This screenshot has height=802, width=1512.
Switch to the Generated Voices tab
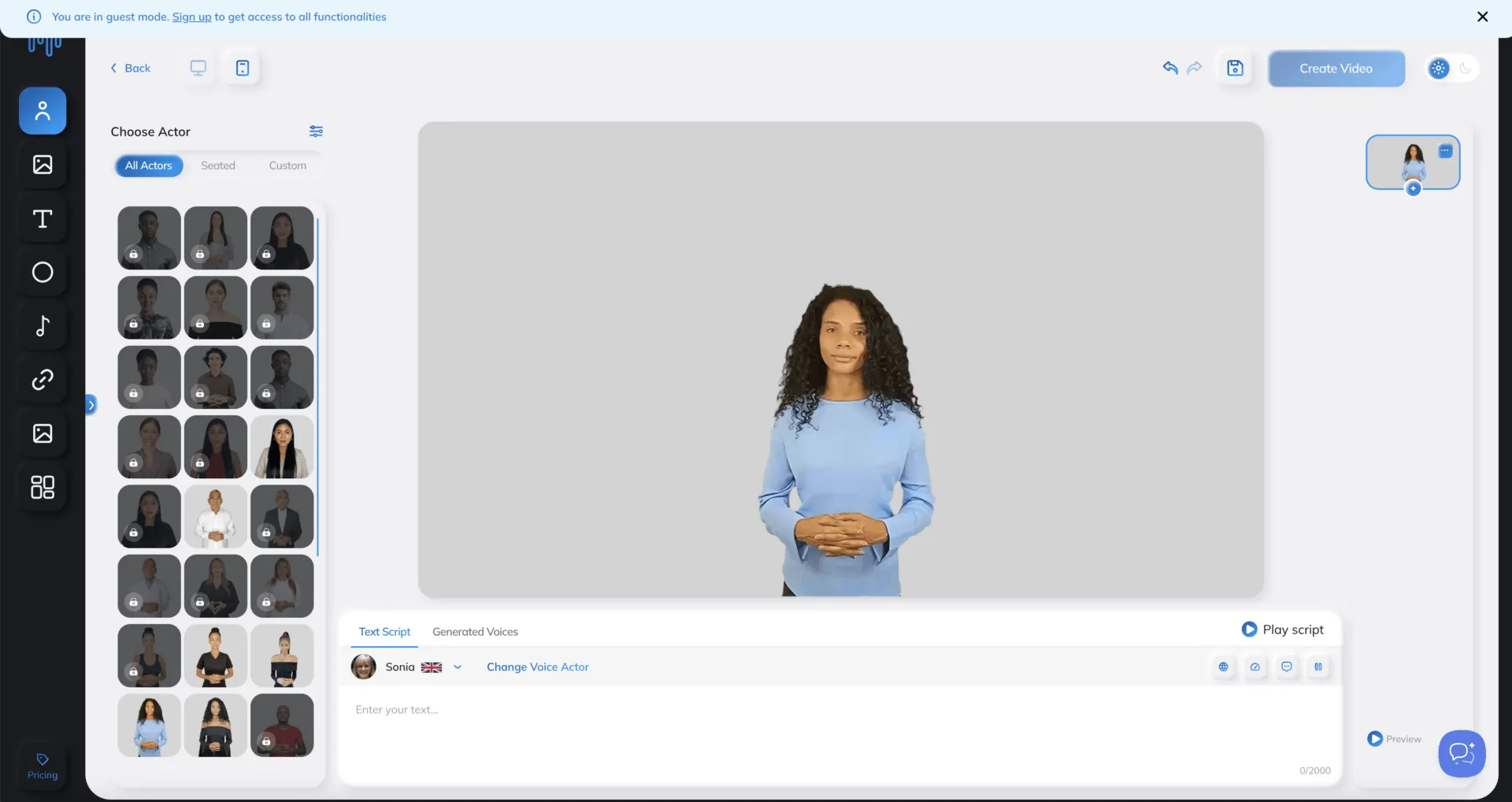point(475,632)
